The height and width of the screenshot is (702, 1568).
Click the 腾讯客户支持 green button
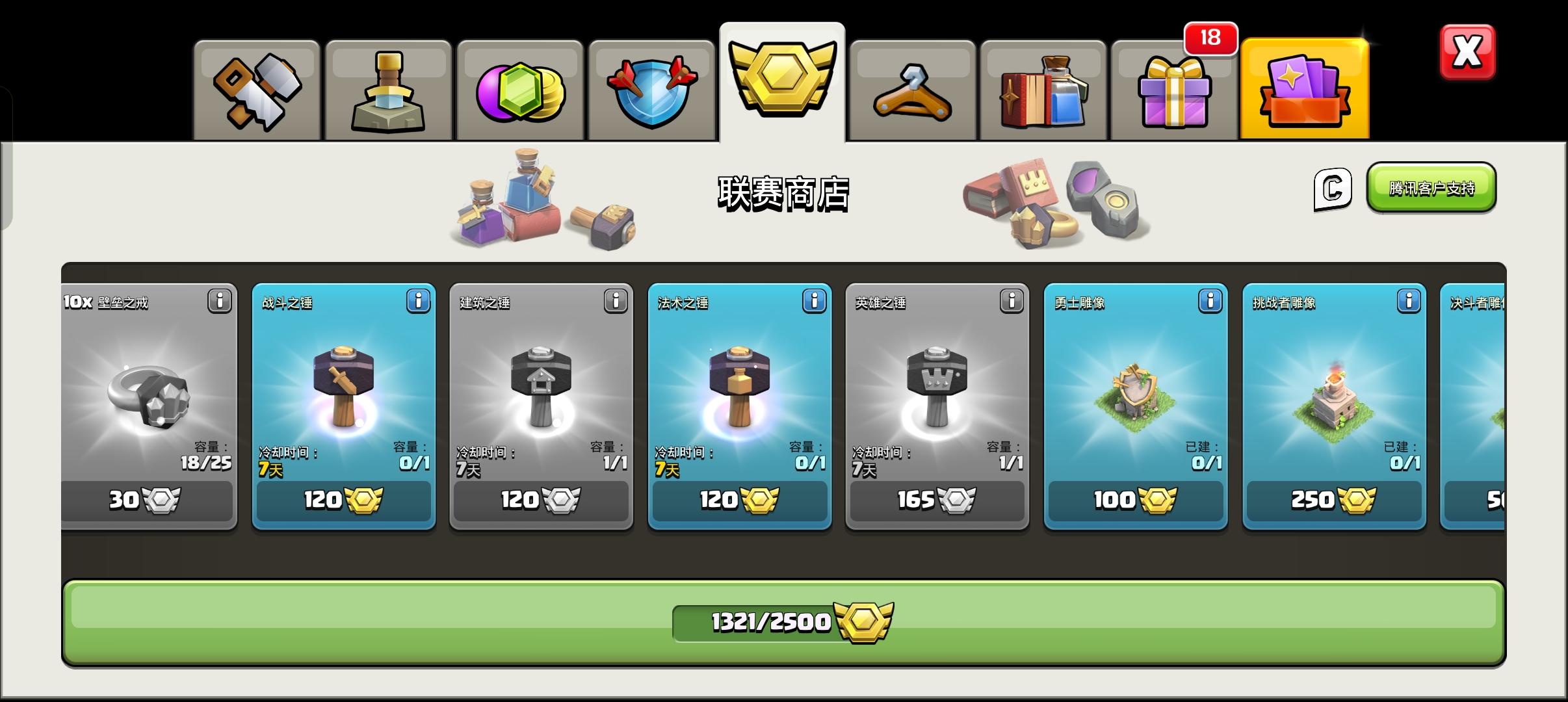[x=1431, y=187]
